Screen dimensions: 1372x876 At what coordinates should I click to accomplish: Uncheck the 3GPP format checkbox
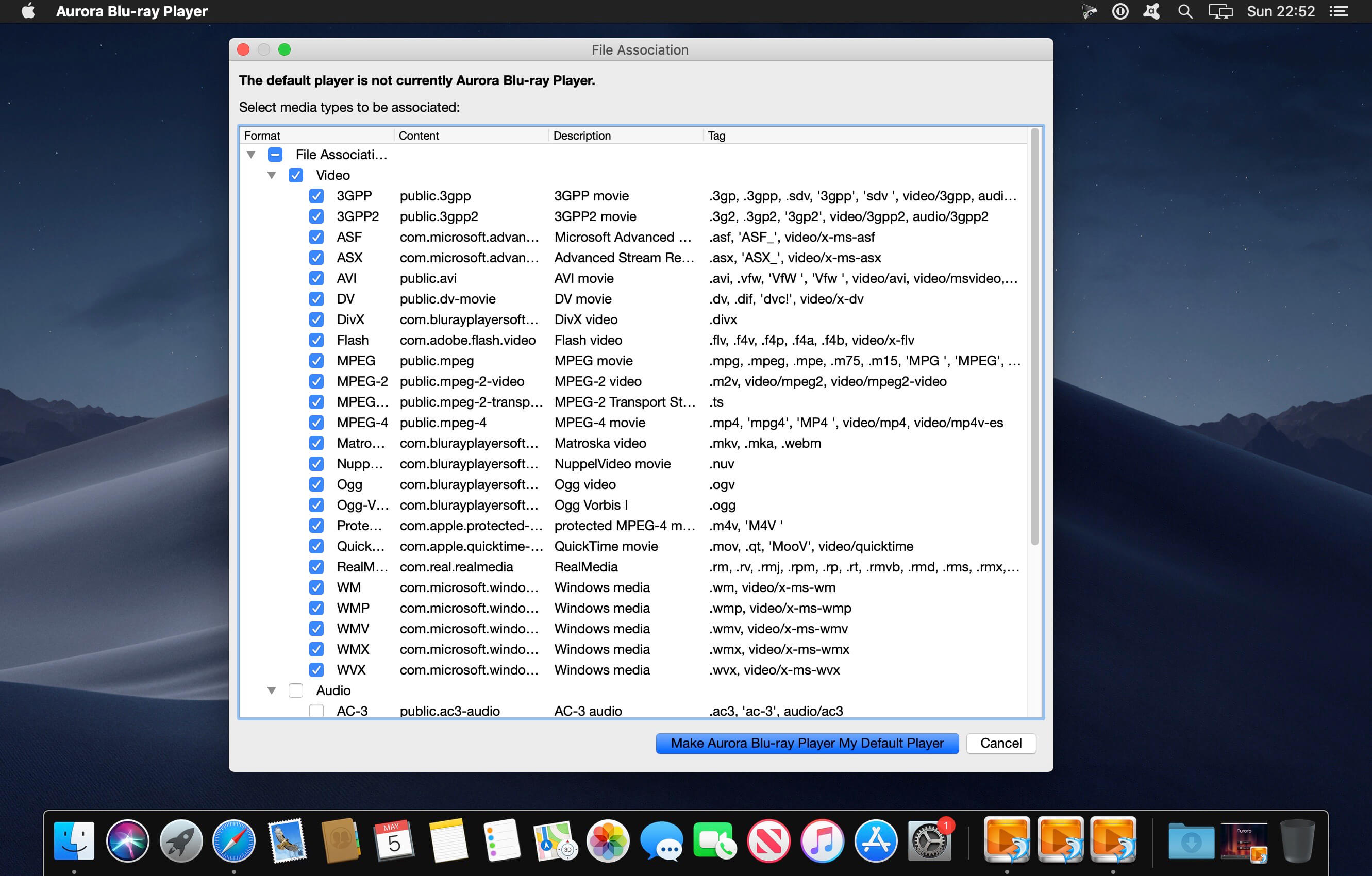[316, 196]
